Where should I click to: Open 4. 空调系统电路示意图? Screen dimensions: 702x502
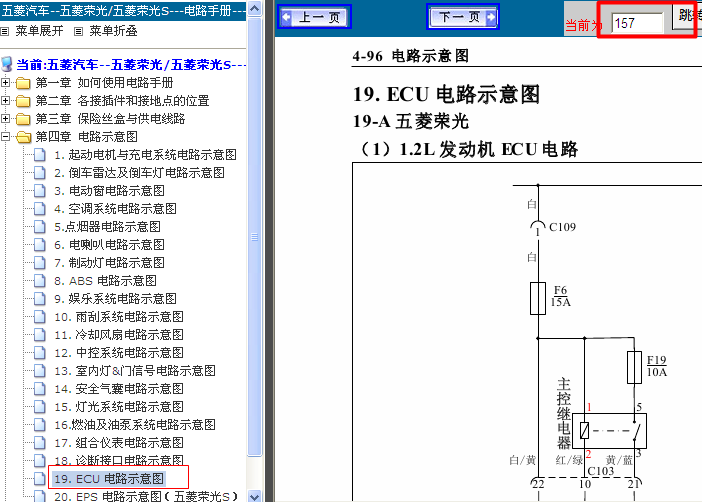pyautogui.click(x=116, y=209)
